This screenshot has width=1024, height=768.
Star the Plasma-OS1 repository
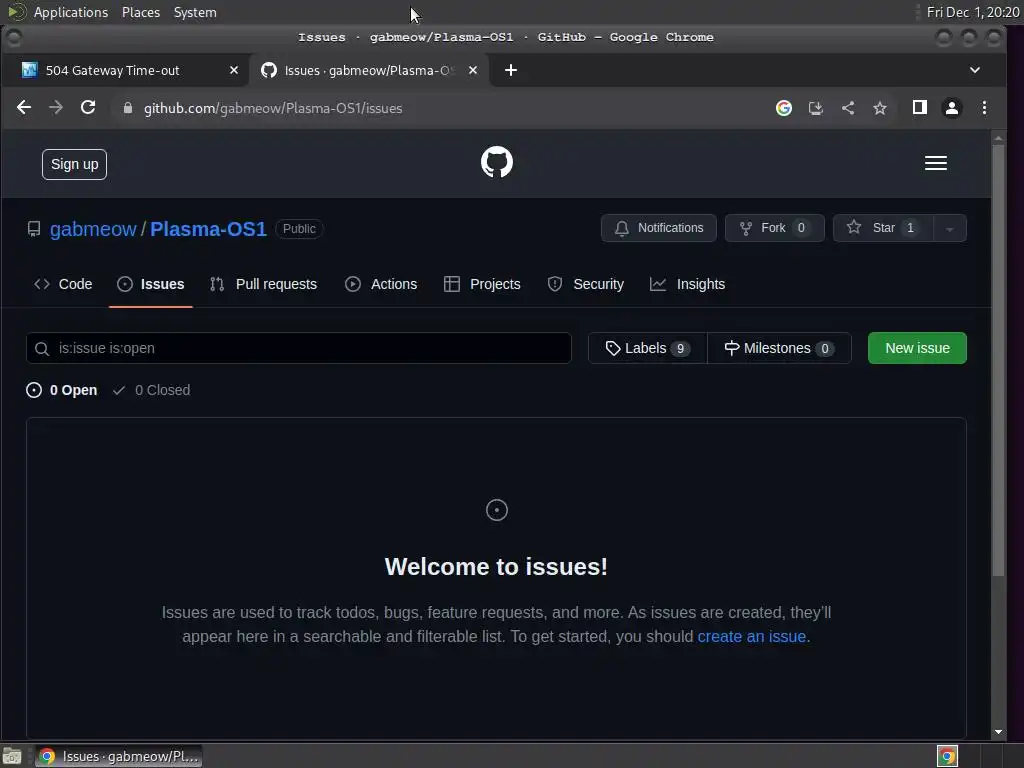point(883,228)
